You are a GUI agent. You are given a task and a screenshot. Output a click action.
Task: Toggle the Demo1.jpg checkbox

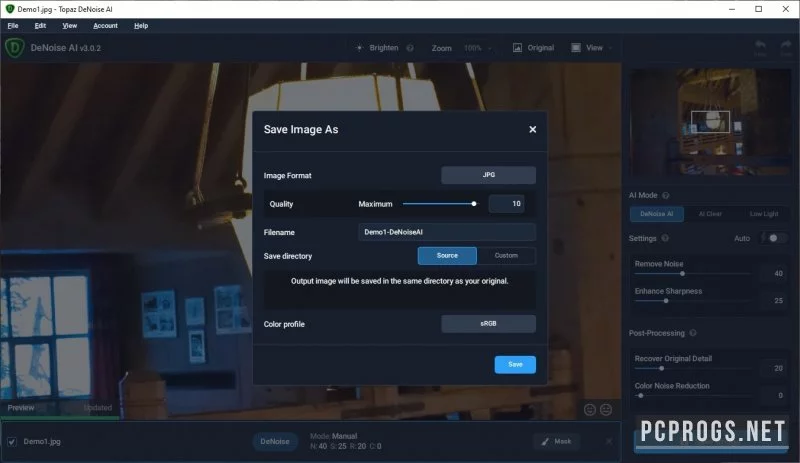pyautogui.click(x=12, y=442)
